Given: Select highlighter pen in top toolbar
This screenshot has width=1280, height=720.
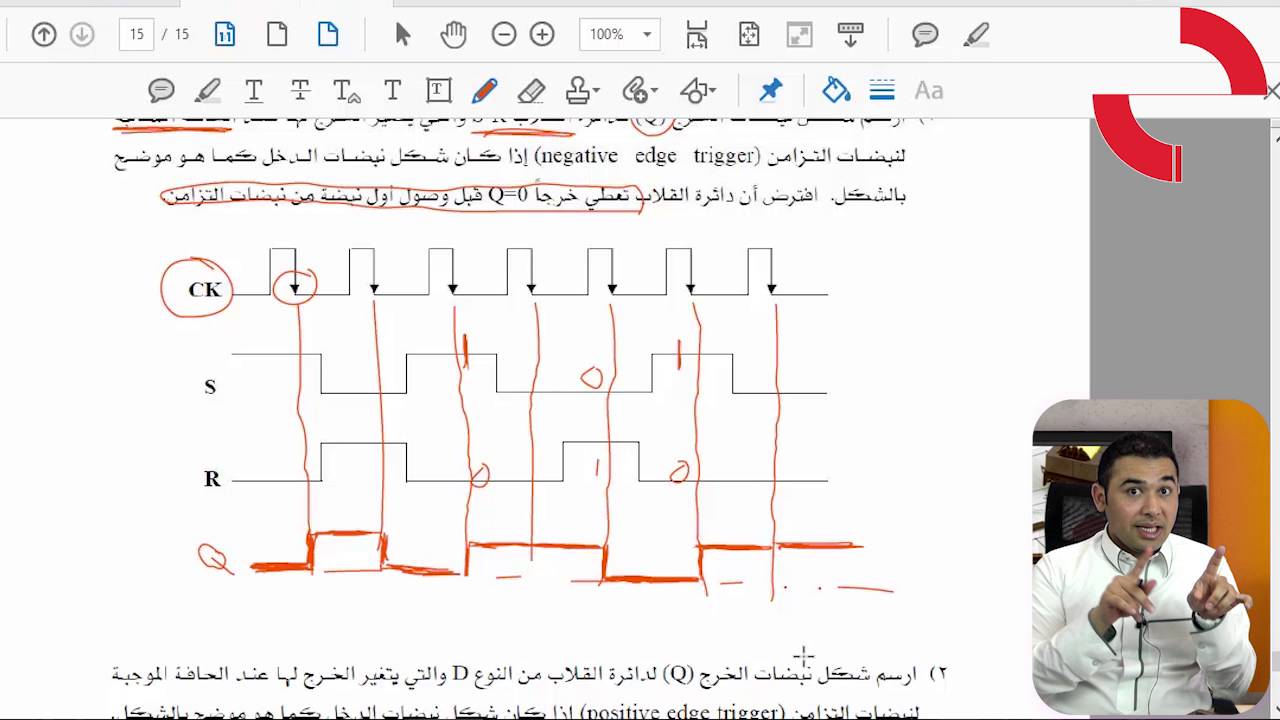Looking at the screenshot, I should coord(977,35).
